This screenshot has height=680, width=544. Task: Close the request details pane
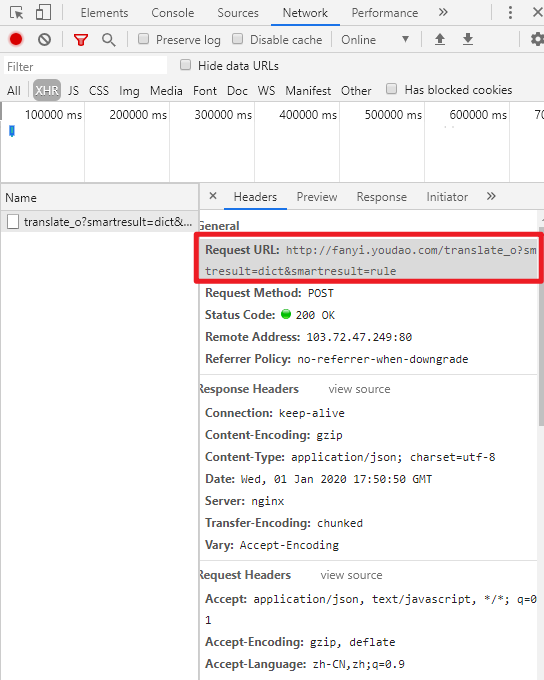tap(213, 196)
